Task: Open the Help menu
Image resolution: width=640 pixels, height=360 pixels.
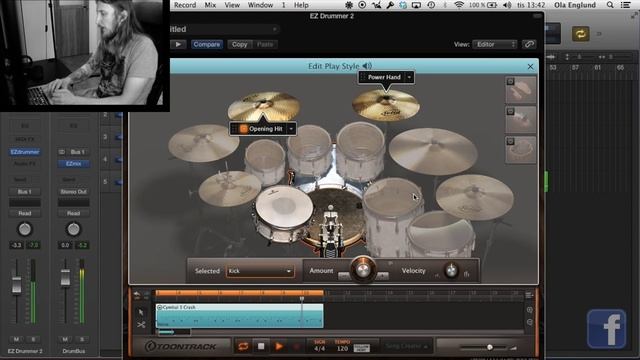Action: click(301, 5)
